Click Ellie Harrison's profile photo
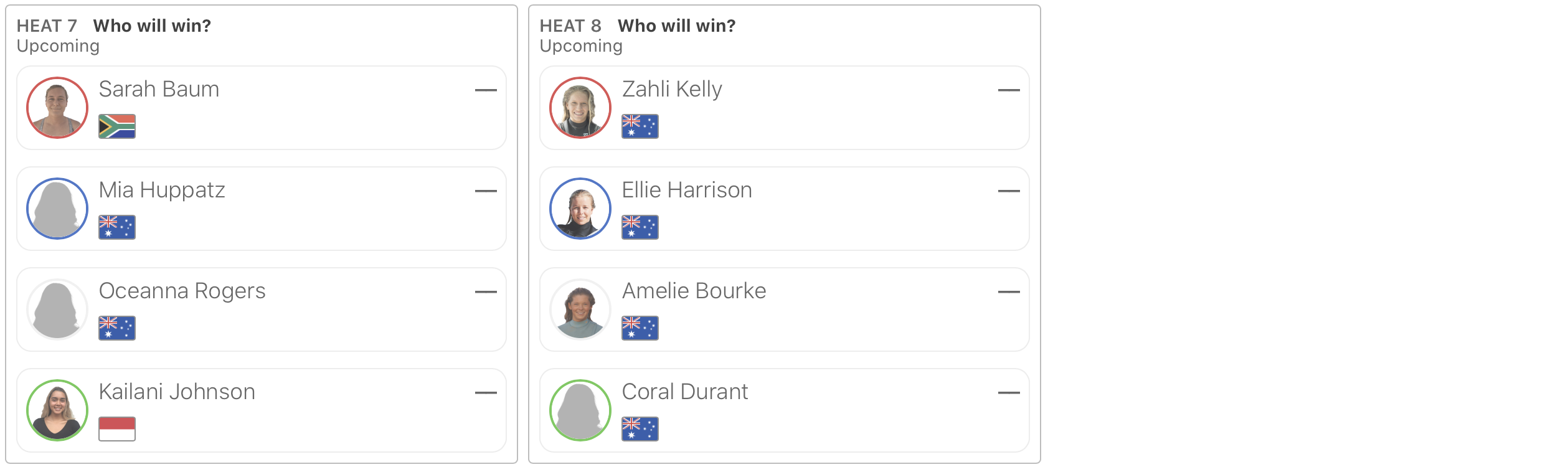The width and height of the screenshot is (1568, 467). click(580, 209)
